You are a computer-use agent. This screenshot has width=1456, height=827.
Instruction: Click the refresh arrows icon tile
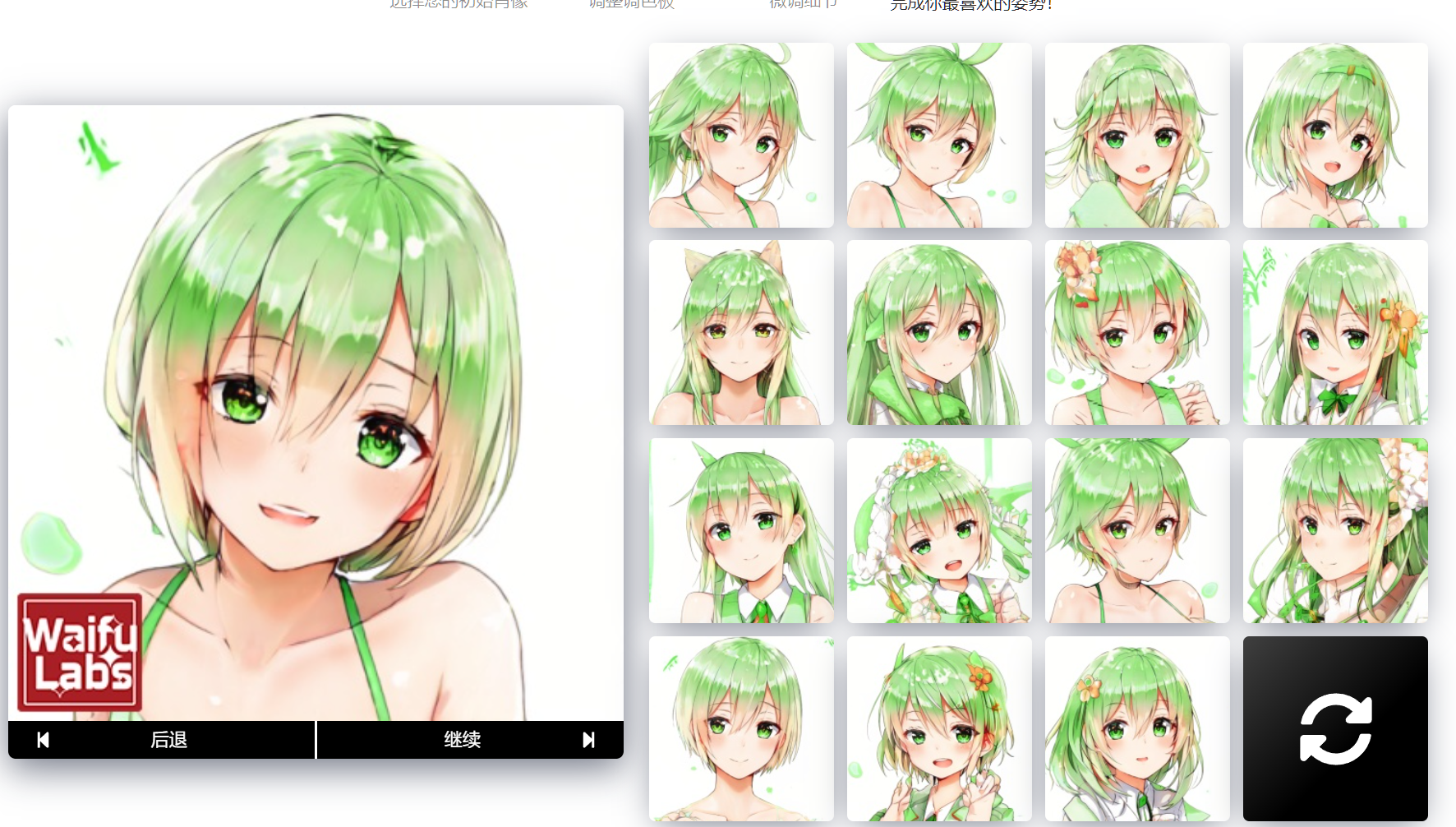point(1335,728)
